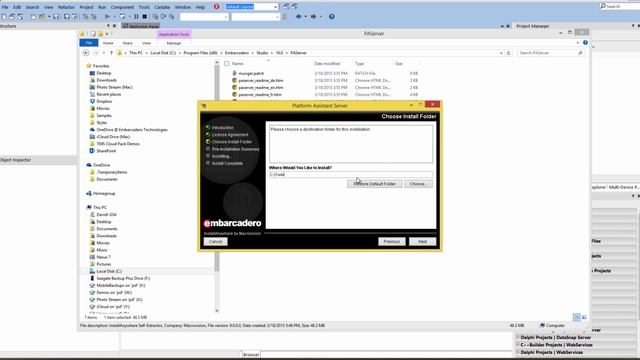
Task: Select paserver_readme_de.htm file
Action: pos(261,80)
